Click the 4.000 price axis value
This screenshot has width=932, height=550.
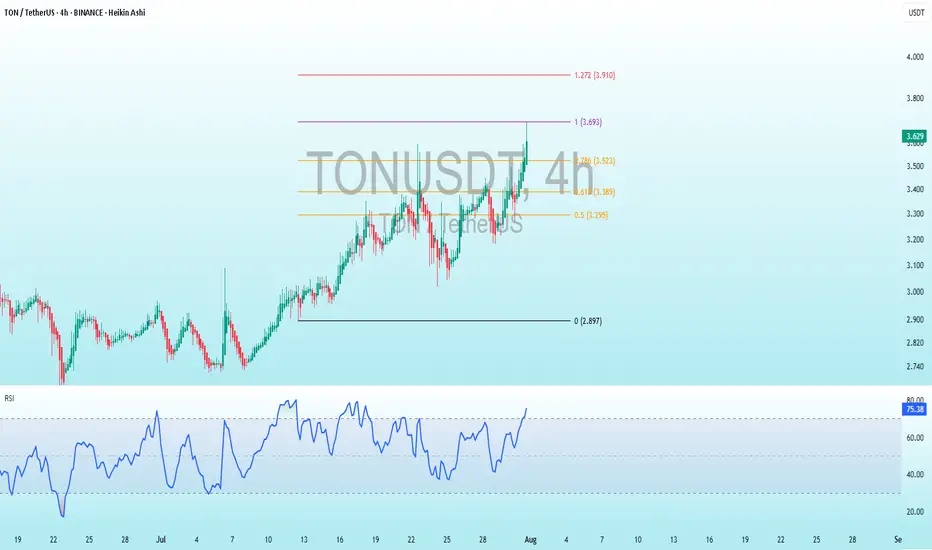pos(915,57)
